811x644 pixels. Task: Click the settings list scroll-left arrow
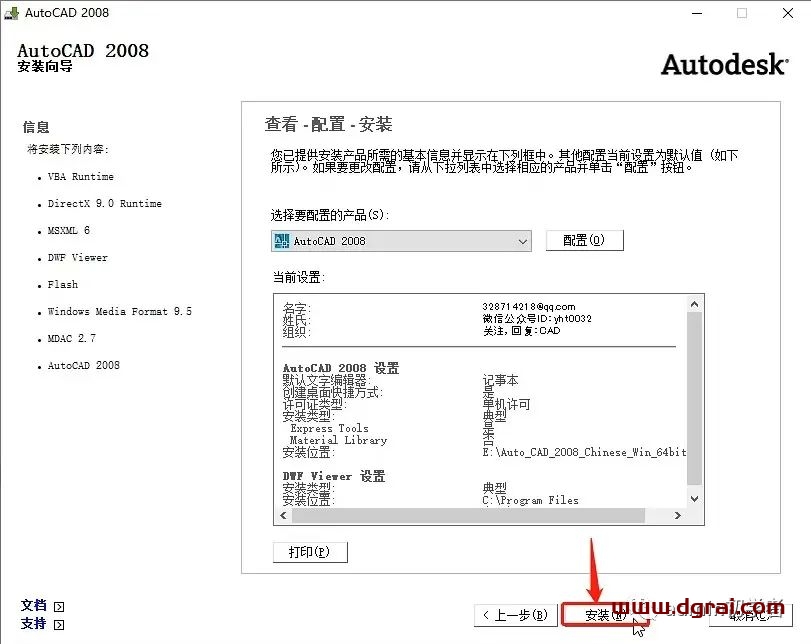[283, 516]
